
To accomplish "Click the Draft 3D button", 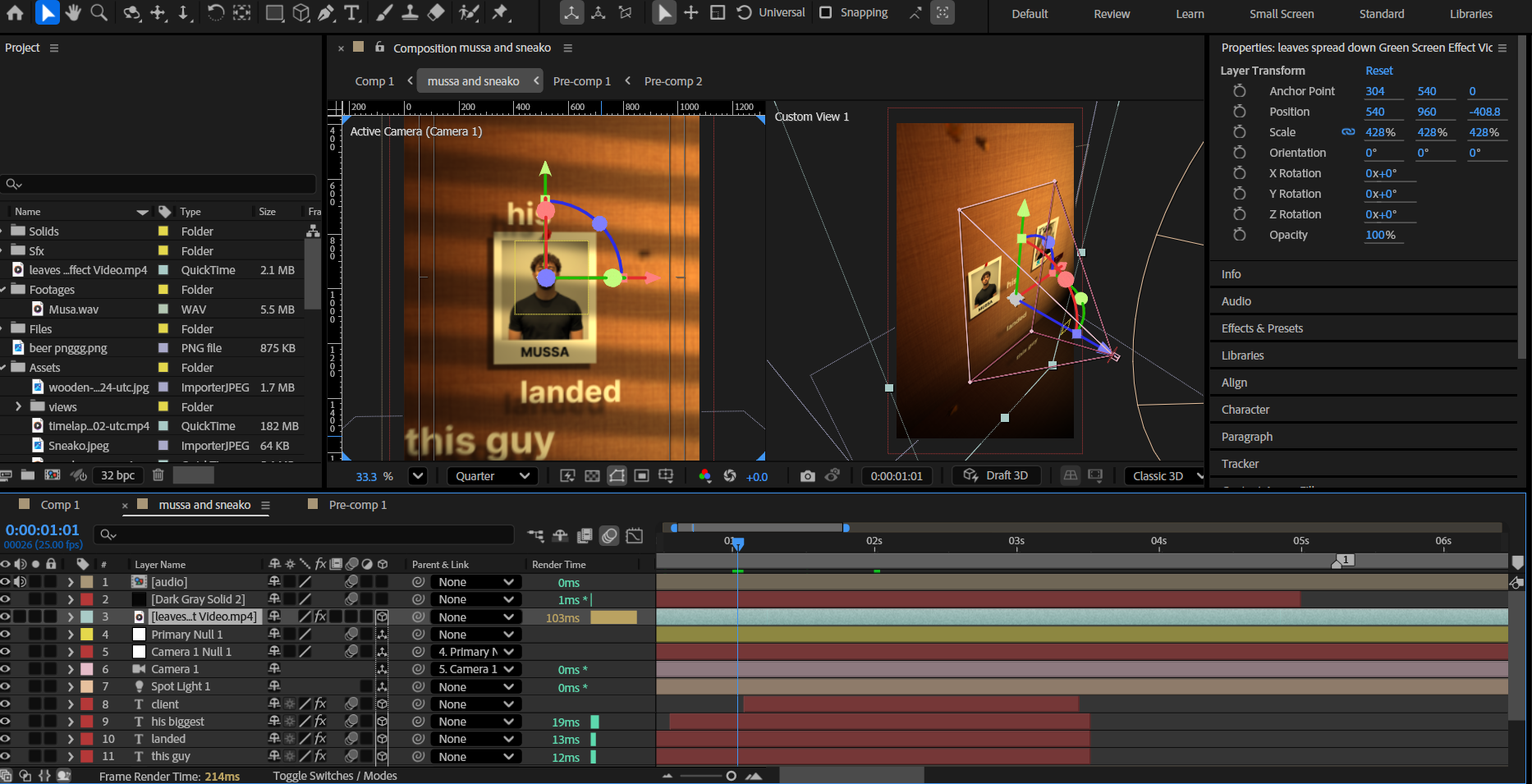I will [997, 475].
